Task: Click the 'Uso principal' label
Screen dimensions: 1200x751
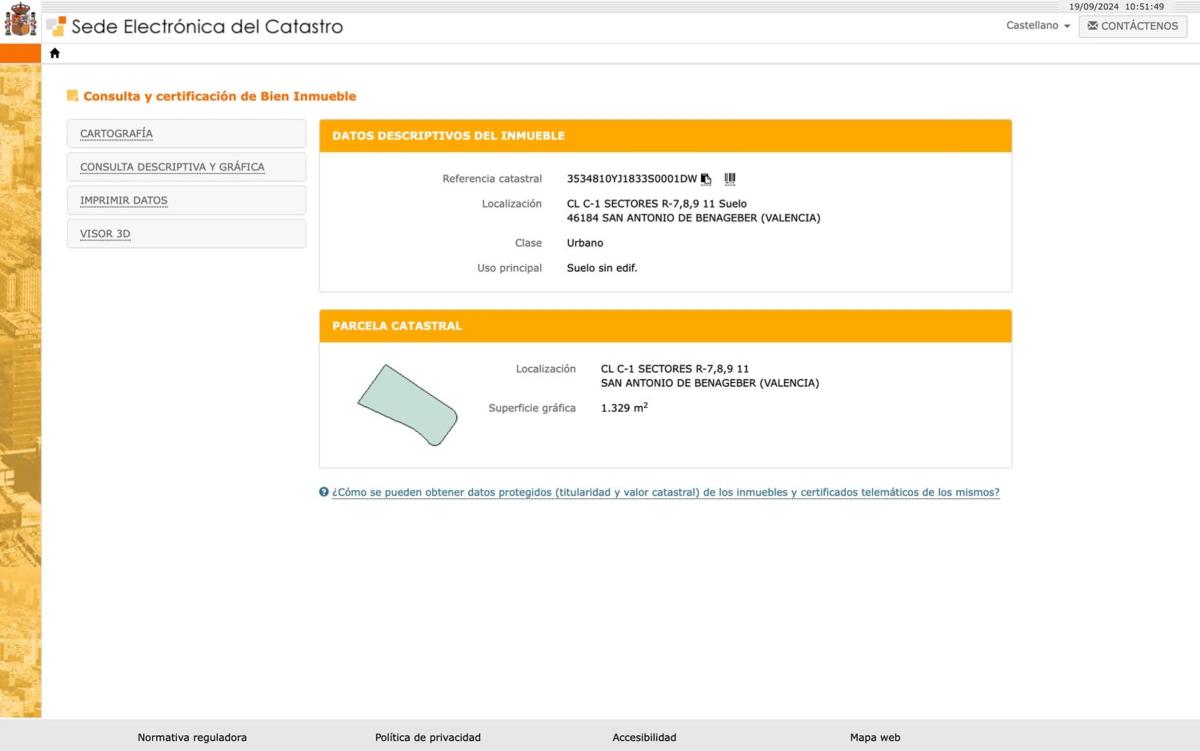Action: [510, 268]
